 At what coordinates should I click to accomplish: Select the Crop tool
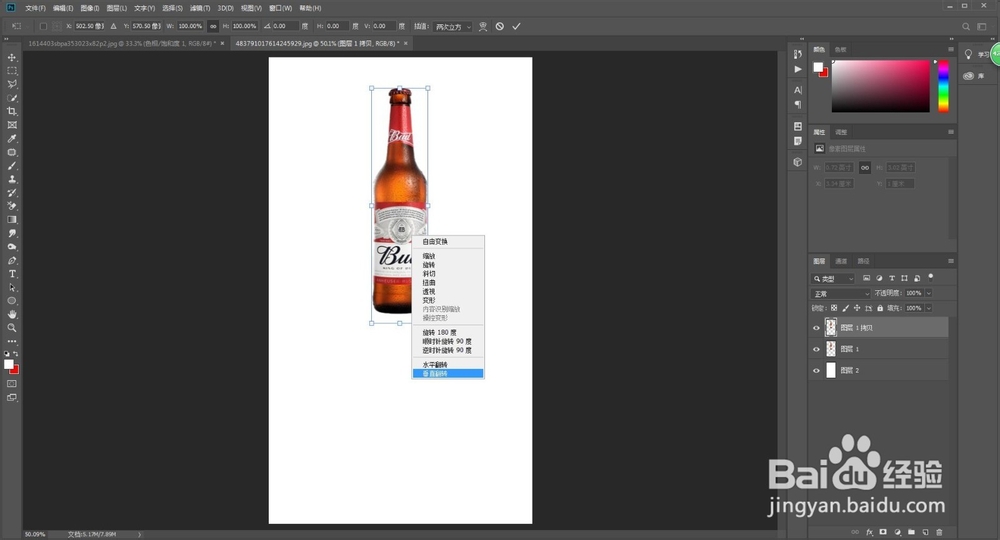click(x=11, y=112)
